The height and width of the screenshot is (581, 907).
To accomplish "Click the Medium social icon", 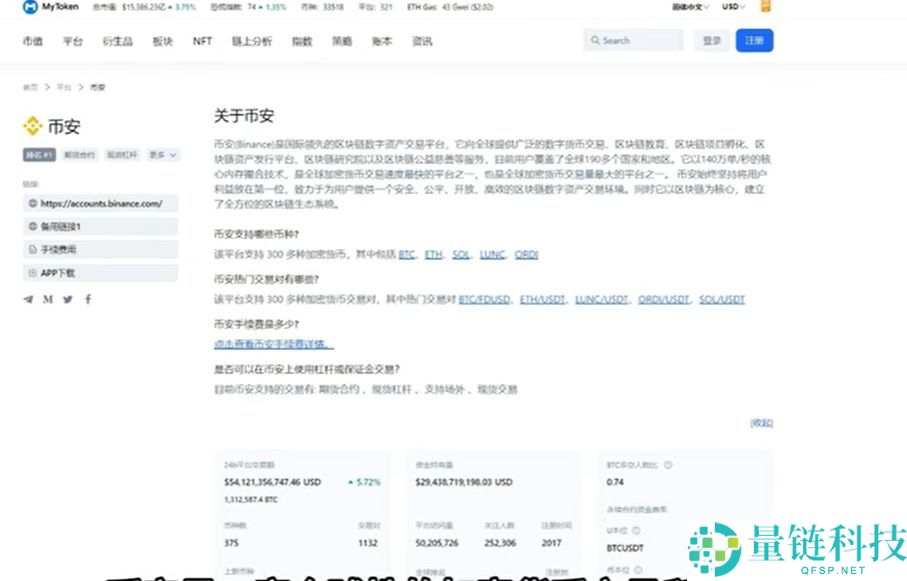I will coord(47,297).
